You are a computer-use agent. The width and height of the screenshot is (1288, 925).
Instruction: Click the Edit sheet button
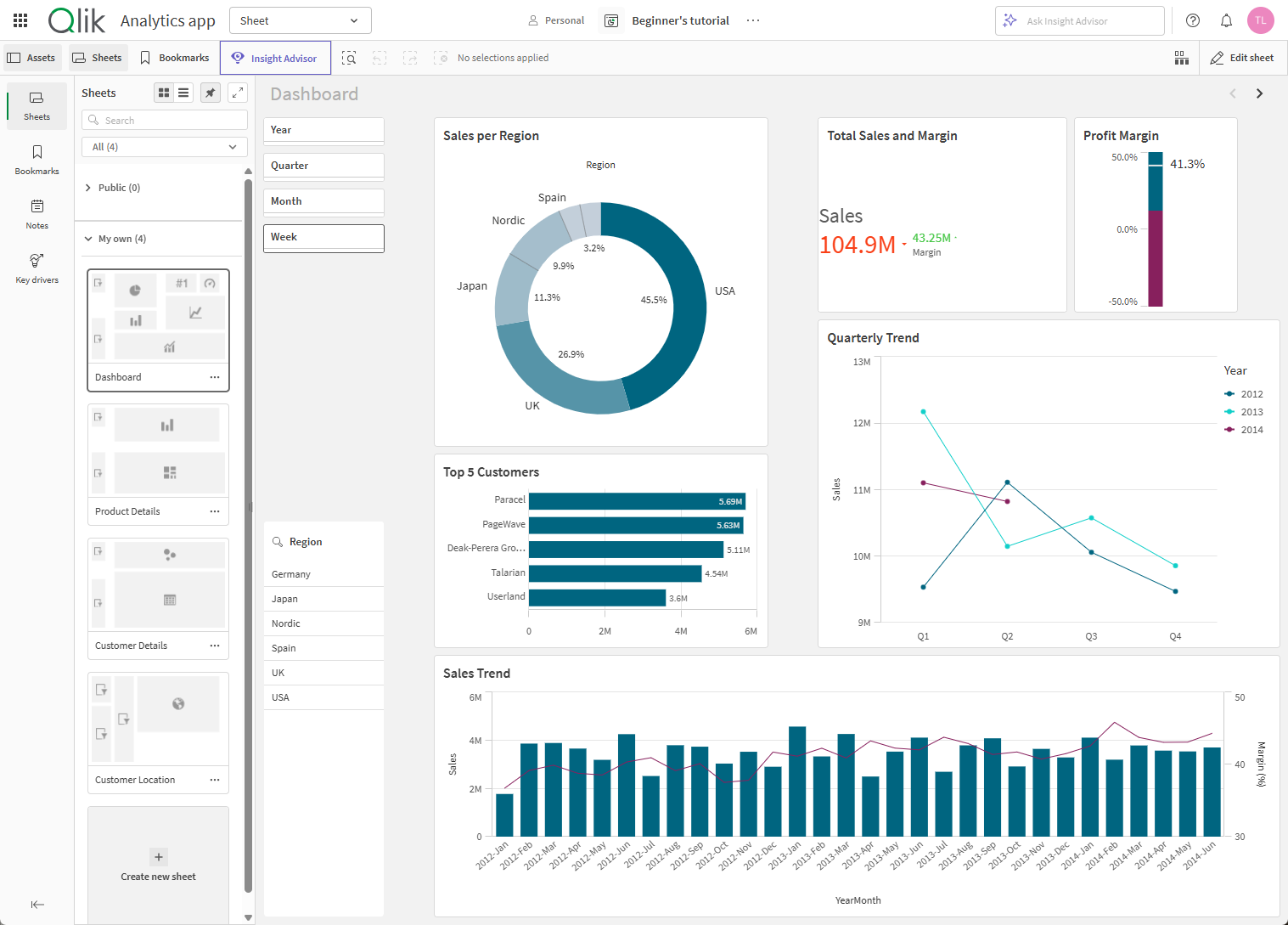[x=1242, y=57]
